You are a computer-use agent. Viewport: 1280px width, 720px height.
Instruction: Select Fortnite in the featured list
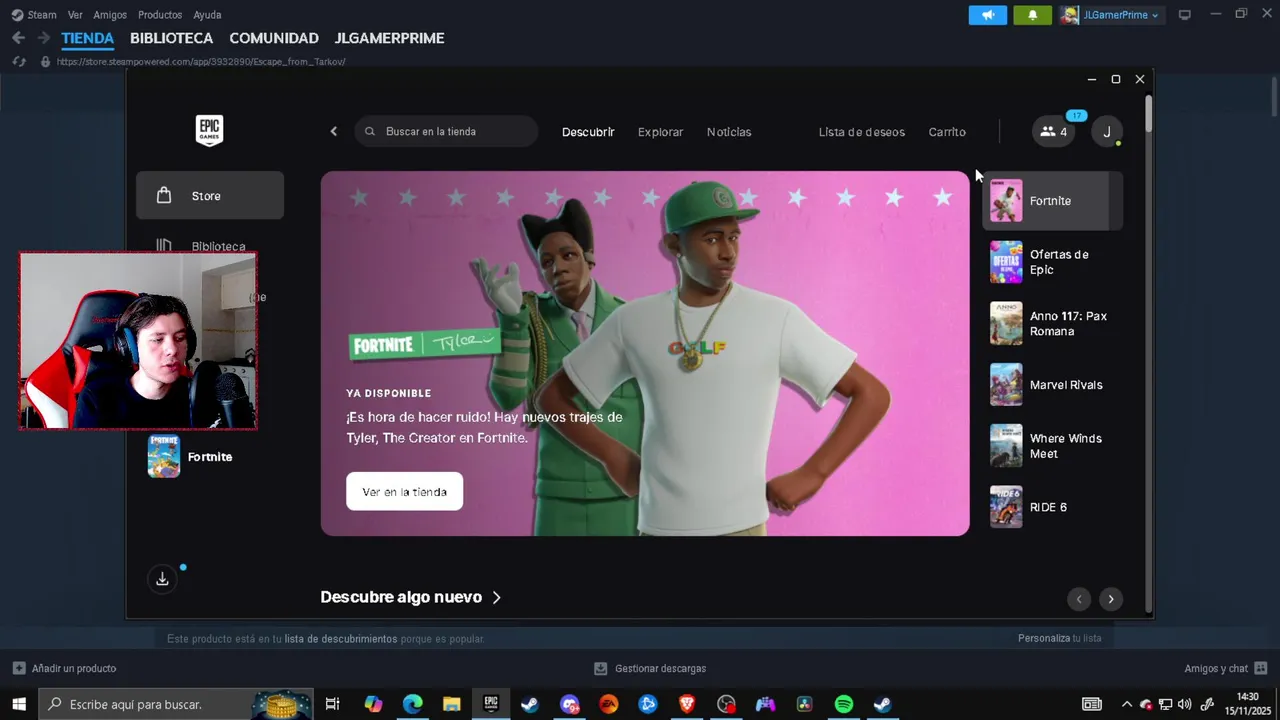point(1053,200)
